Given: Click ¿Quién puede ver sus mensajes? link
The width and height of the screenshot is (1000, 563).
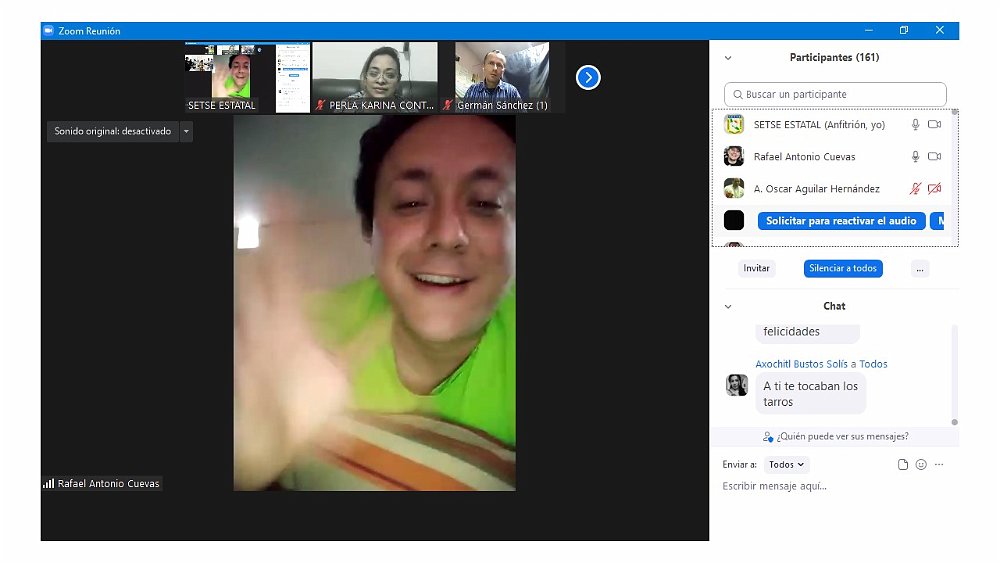Looking at the screenshot, I should click(835, 437).
